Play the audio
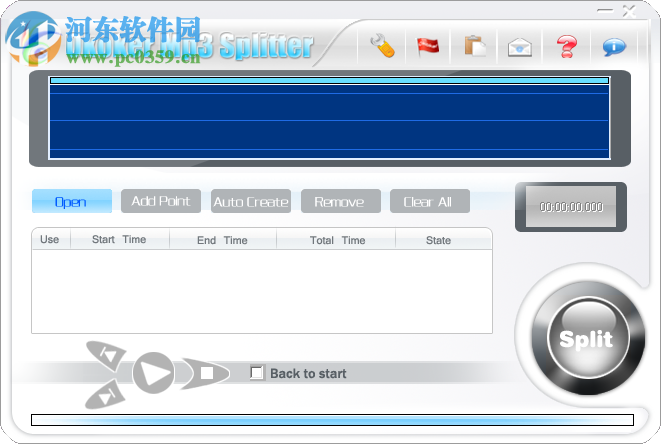This screenshot has width=661, height=444. pos(153,373)
